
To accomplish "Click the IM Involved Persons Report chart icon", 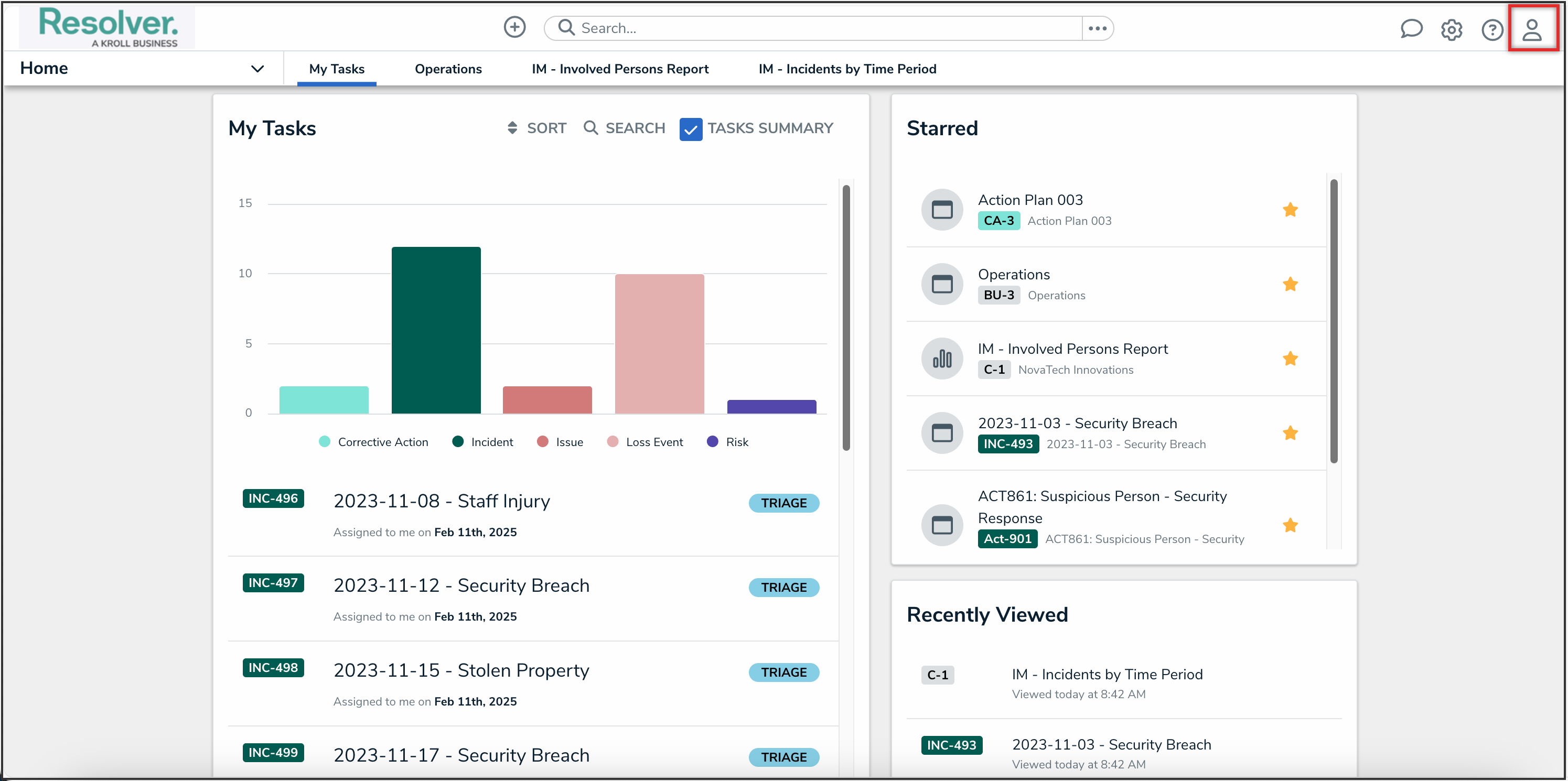I will 942,359.
